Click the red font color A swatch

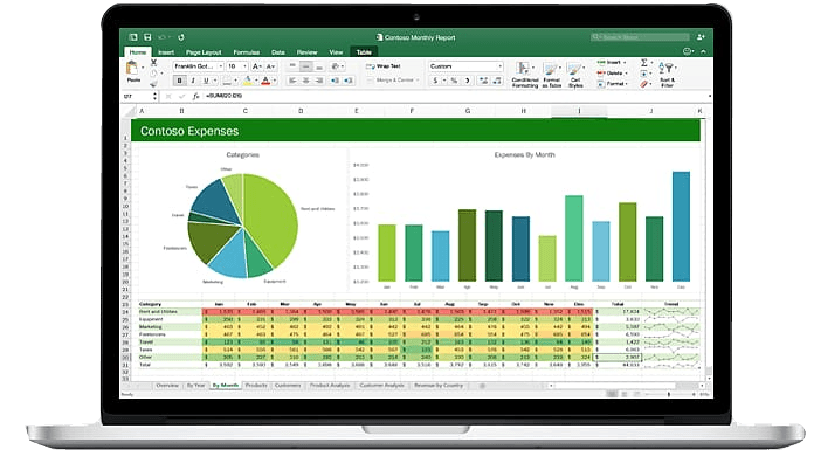(265, 81)
